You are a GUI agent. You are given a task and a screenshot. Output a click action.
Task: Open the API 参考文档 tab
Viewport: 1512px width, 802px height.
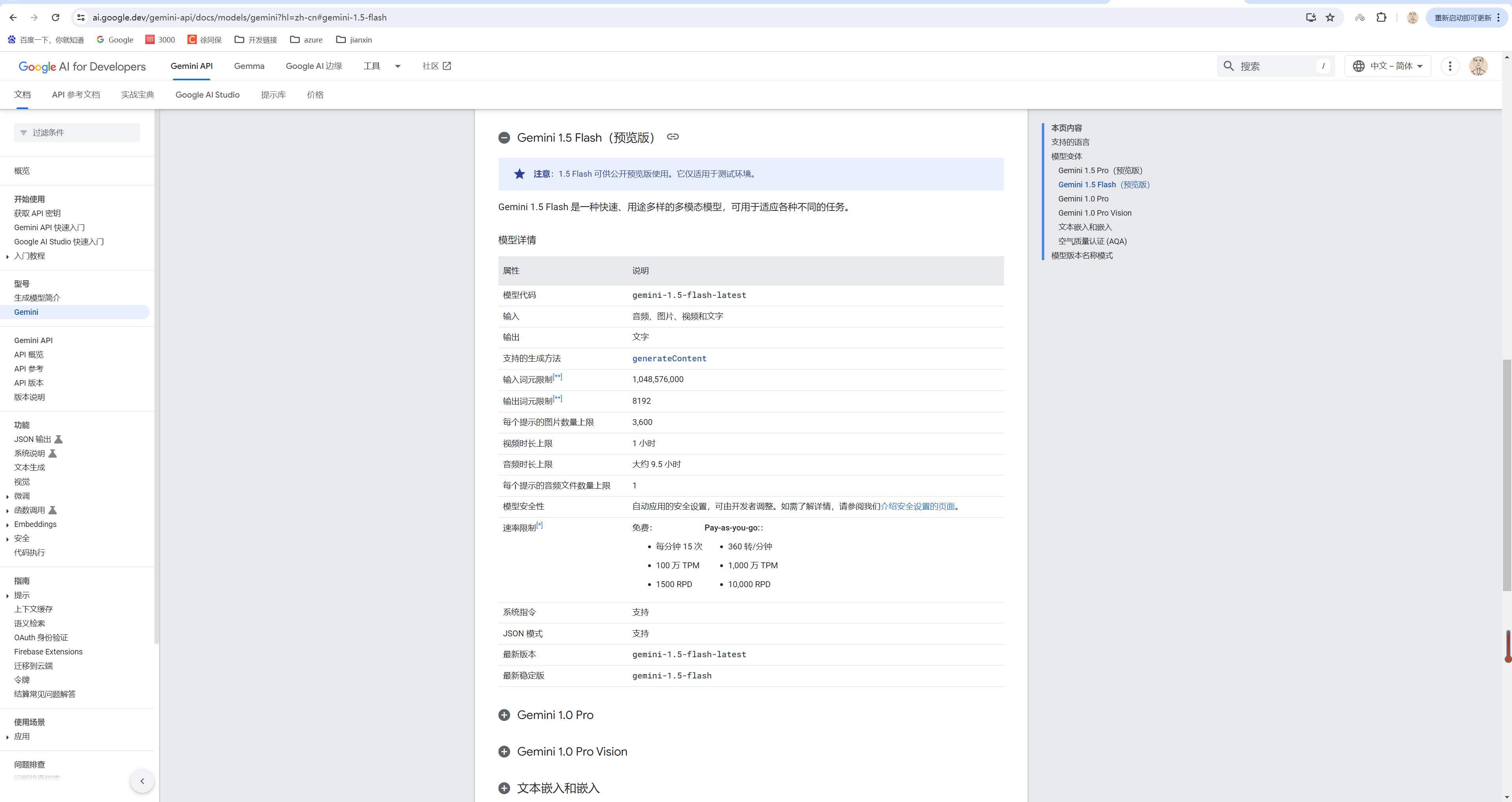[x=76, y=95]
